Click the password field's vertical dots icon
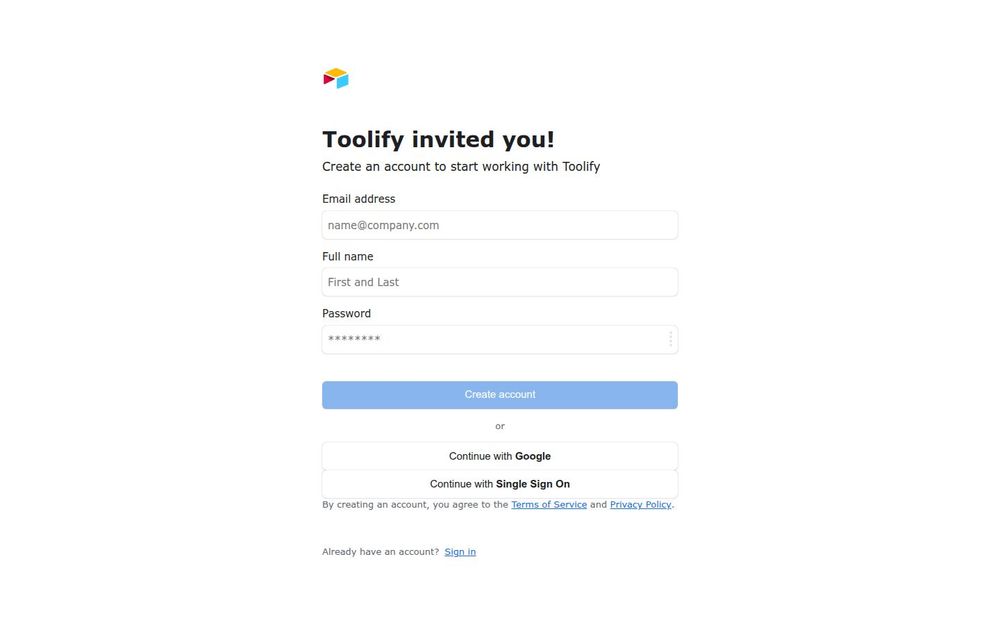Viewport: 1000px width, 625px height. click(x=670, y=339)
